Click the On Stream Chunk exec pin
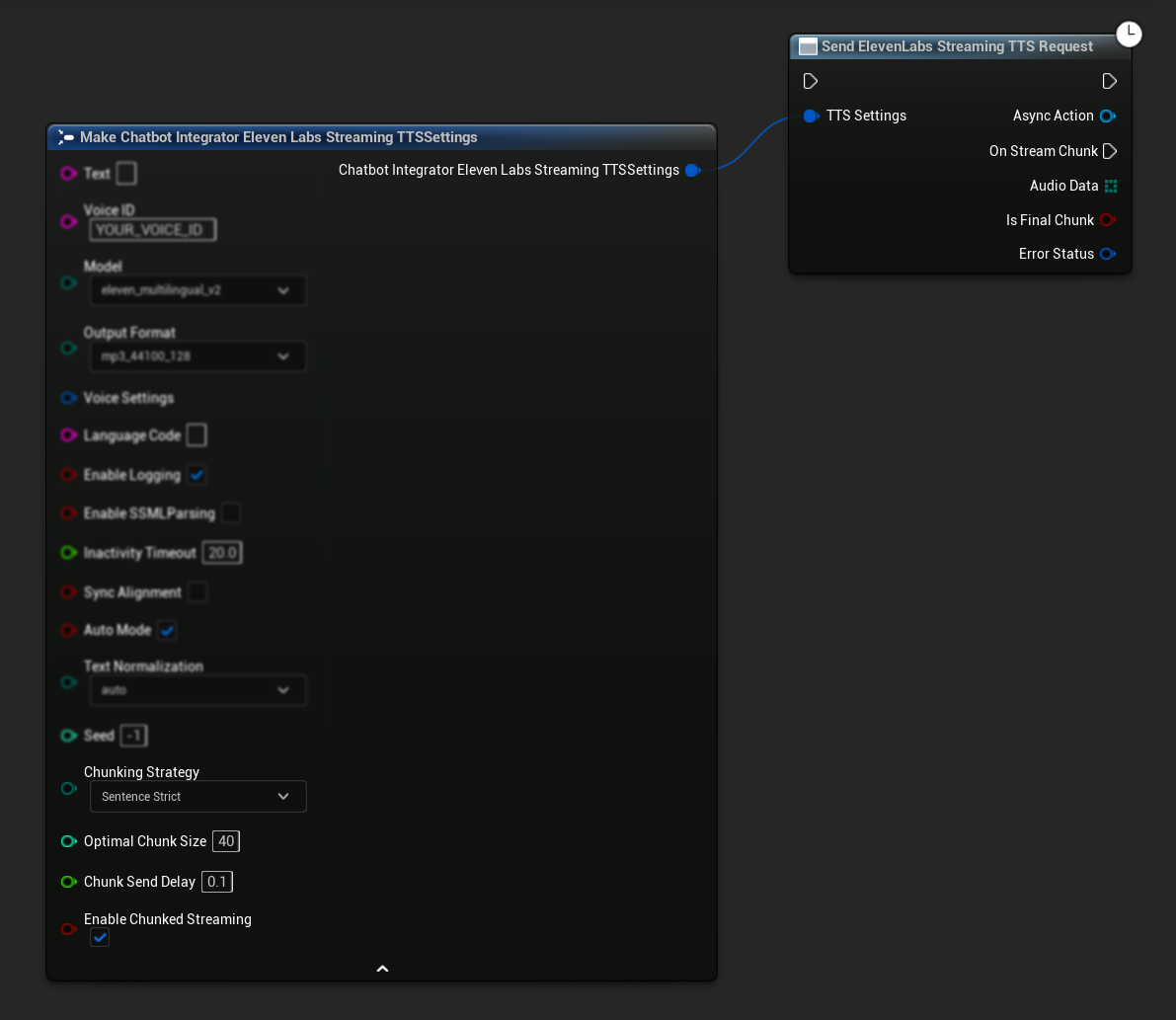Screen dimensions: 1176x1020 1110,151
